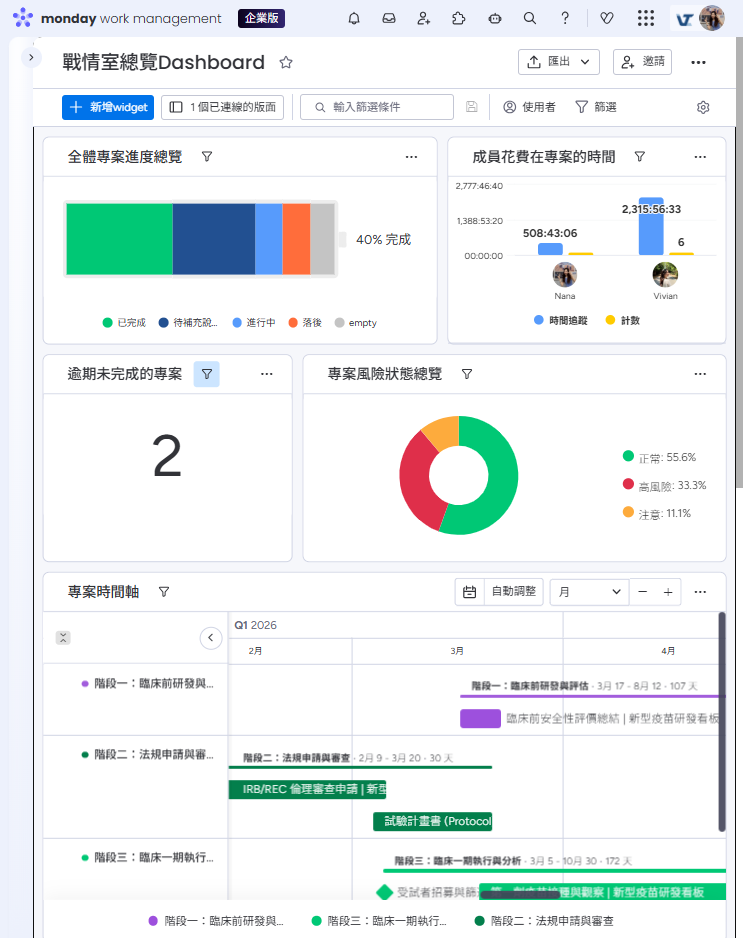Open the 篩選 filter button

pos(596,107)
